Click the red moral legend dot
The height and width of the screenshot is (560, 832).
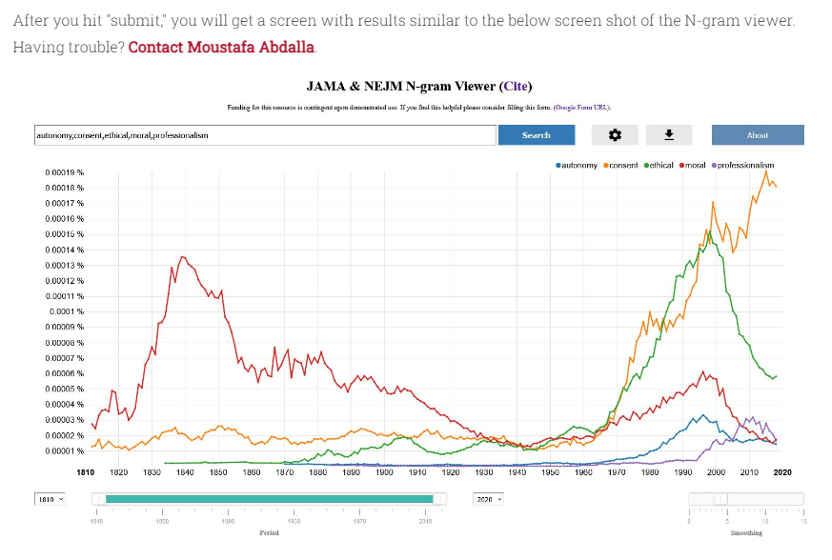682,165
